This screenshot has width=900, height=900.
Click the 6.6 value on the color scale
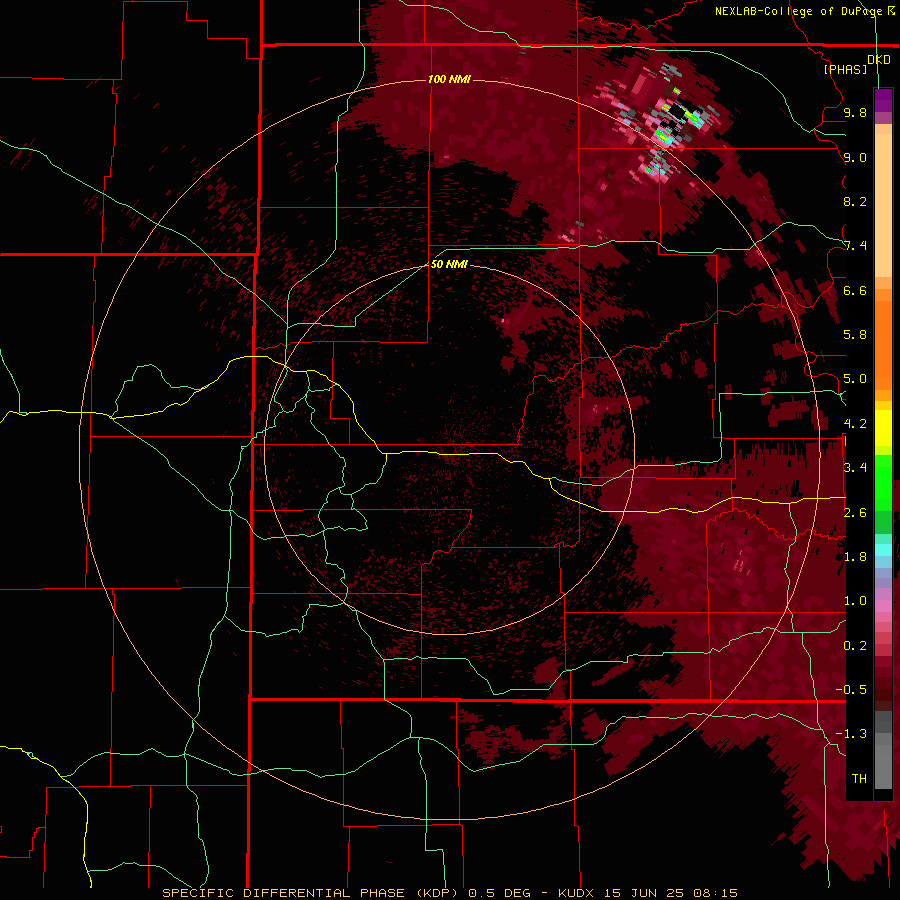tap(855, 290)
